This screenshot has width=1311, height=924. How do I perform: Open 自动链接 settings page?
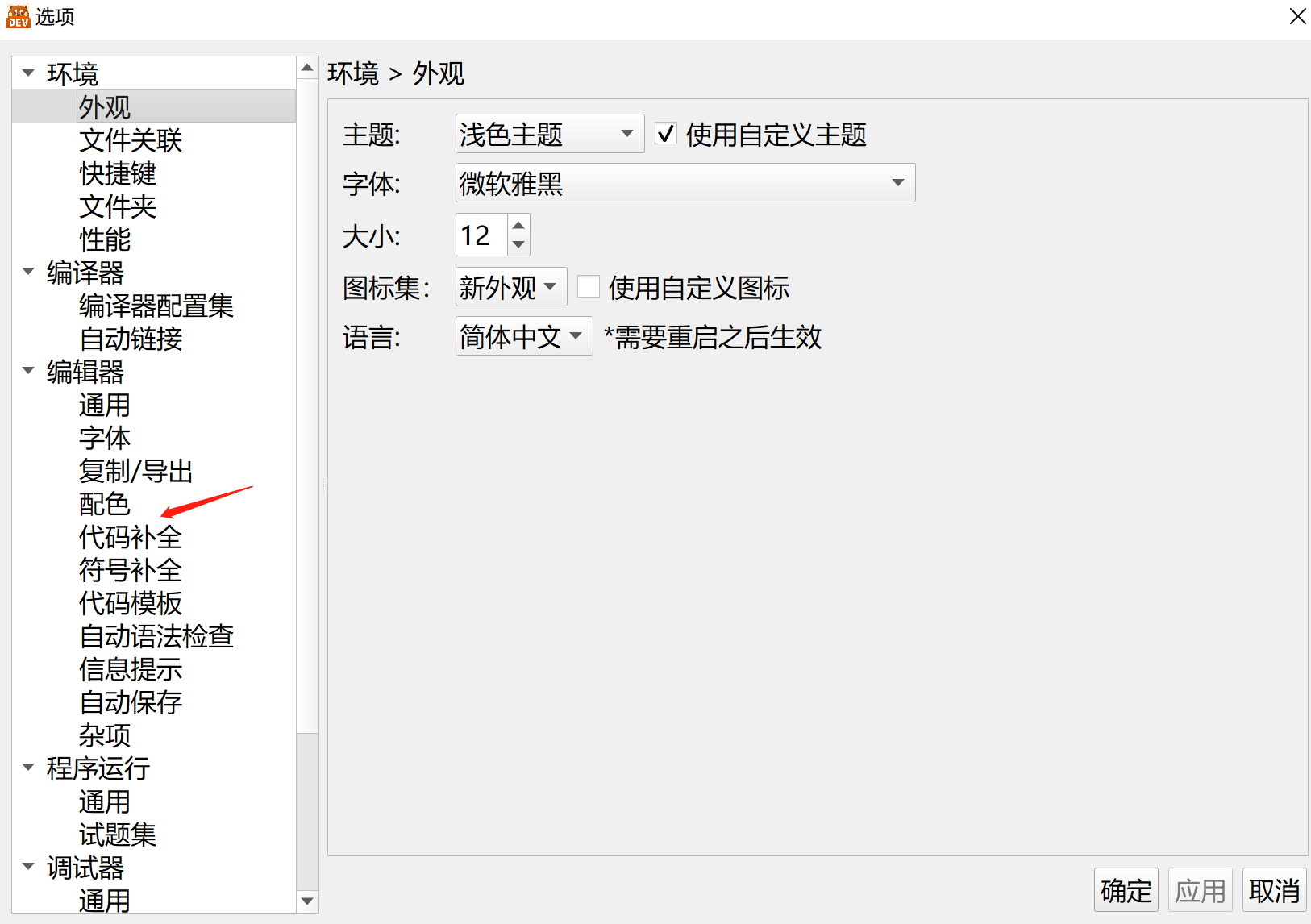coord(131,338)
